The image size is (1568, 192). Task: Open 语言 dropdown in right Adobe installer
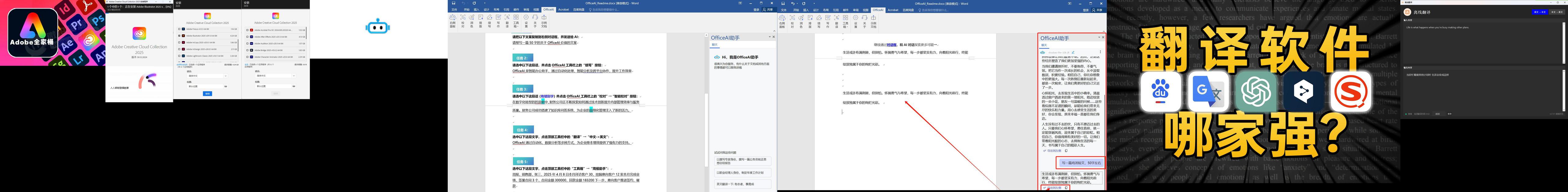[x=275, y=76]
